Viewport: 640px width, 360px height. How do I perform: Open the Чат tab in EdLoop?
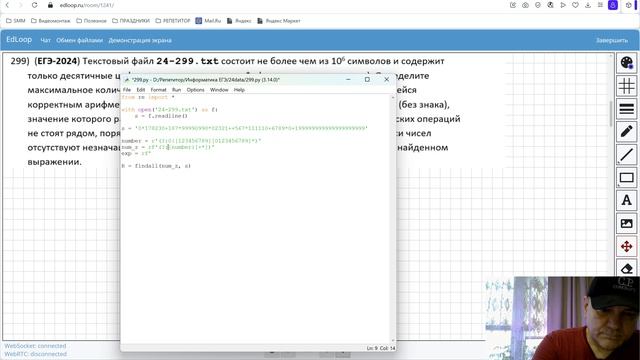tap(45, 40)
